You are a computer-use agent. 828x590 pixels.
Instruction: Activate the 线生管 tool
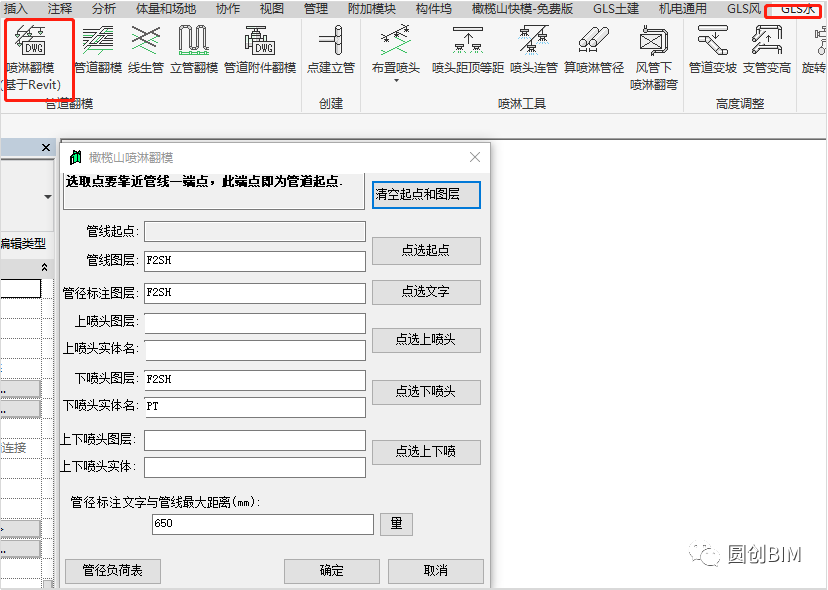pyautogui.click(x=146, y=50)
